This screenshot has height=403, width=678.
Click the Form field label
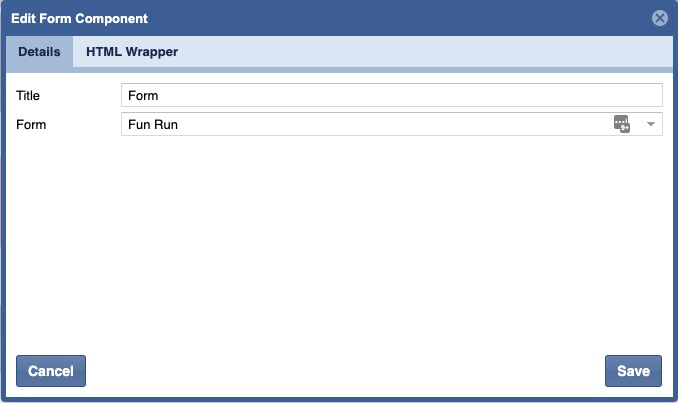pos(32,125)
